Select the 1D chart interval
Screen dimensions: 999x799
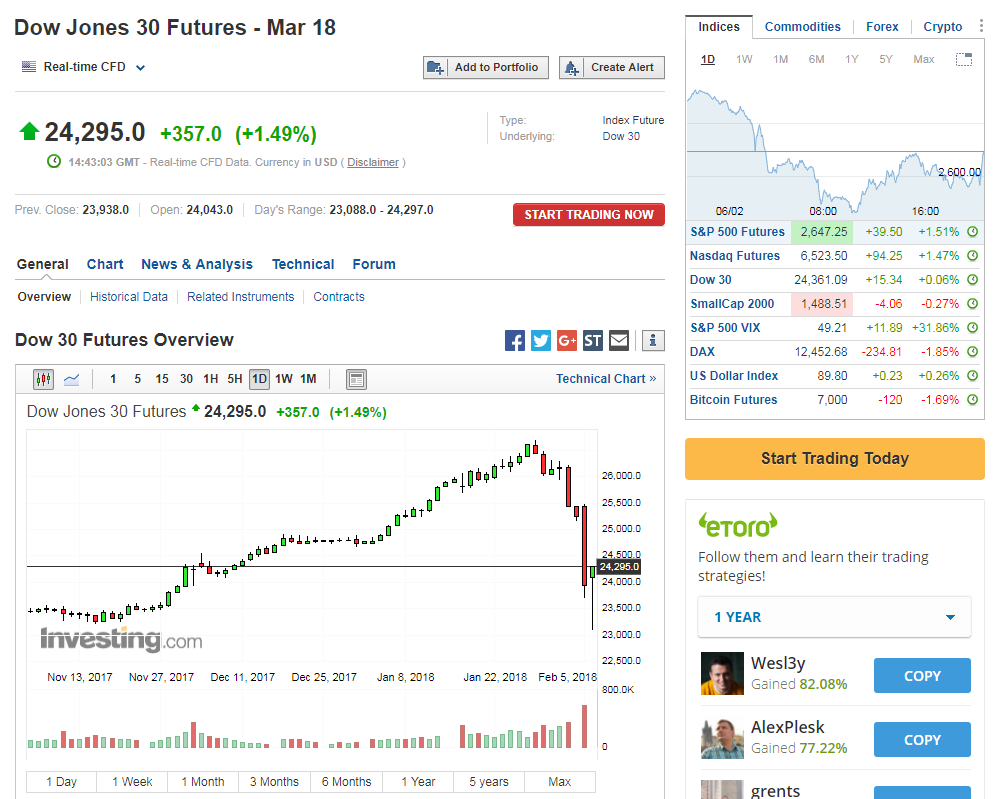click(x=259, y=379)
